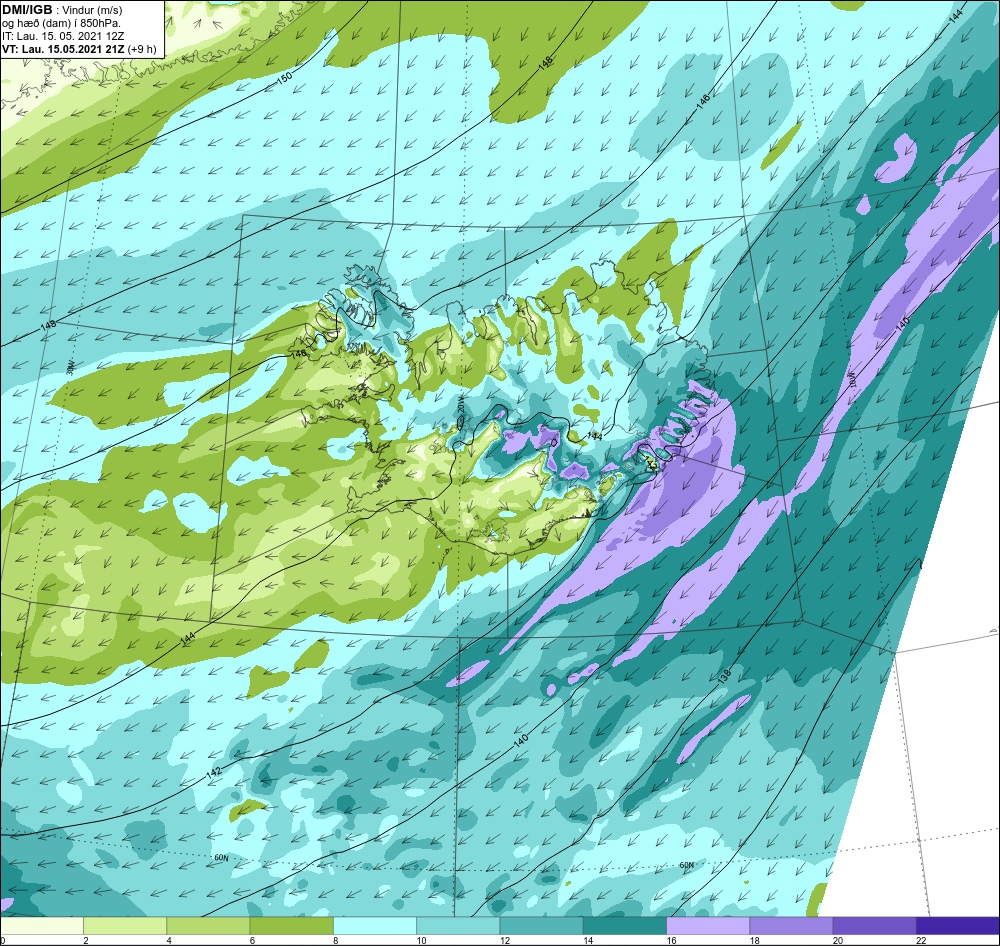
Task: Click the 10W longitude label
Action: click(853, 380)
